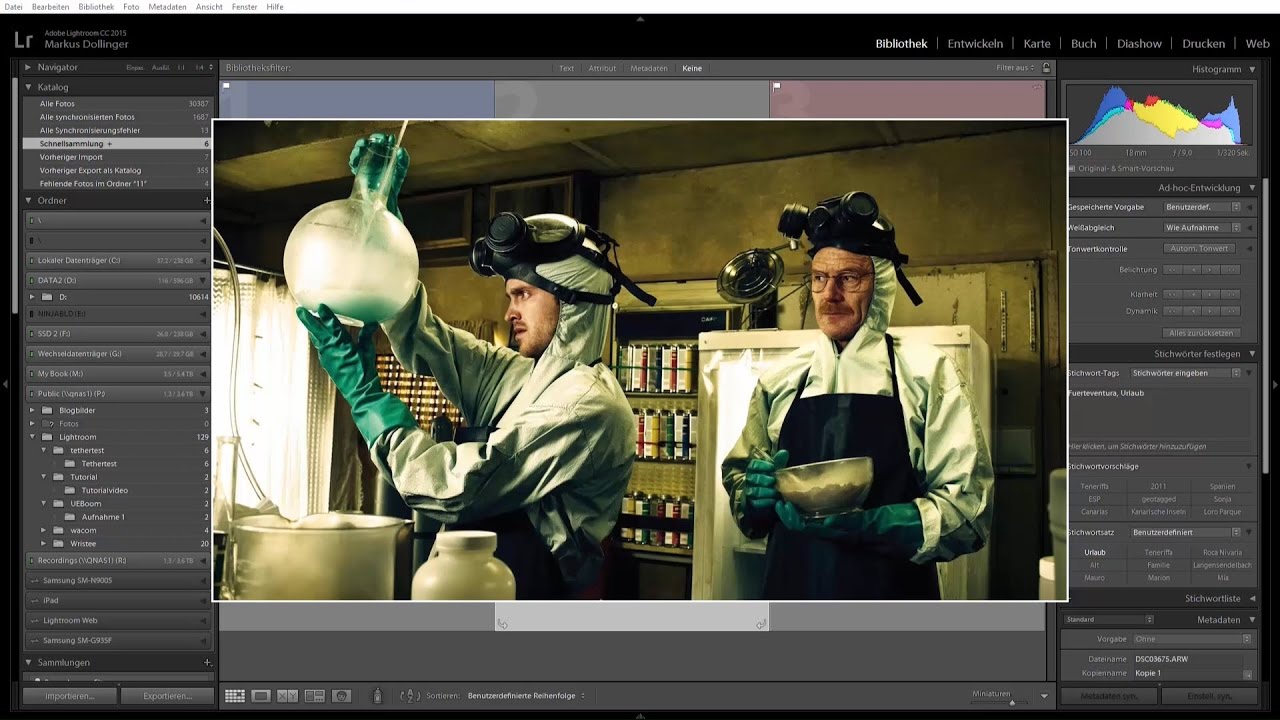Expand the Navigator panel
Screen dimensions: 1280x720
[28, 67]
